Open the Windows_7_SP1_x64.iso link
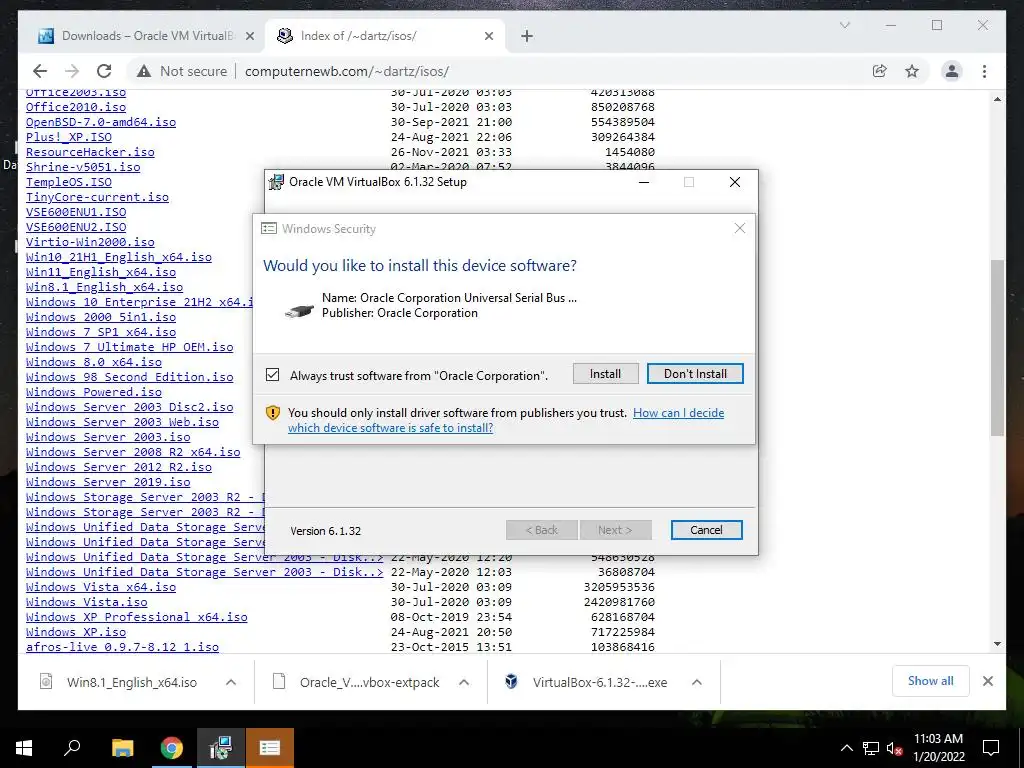 [x=101, y=332]
